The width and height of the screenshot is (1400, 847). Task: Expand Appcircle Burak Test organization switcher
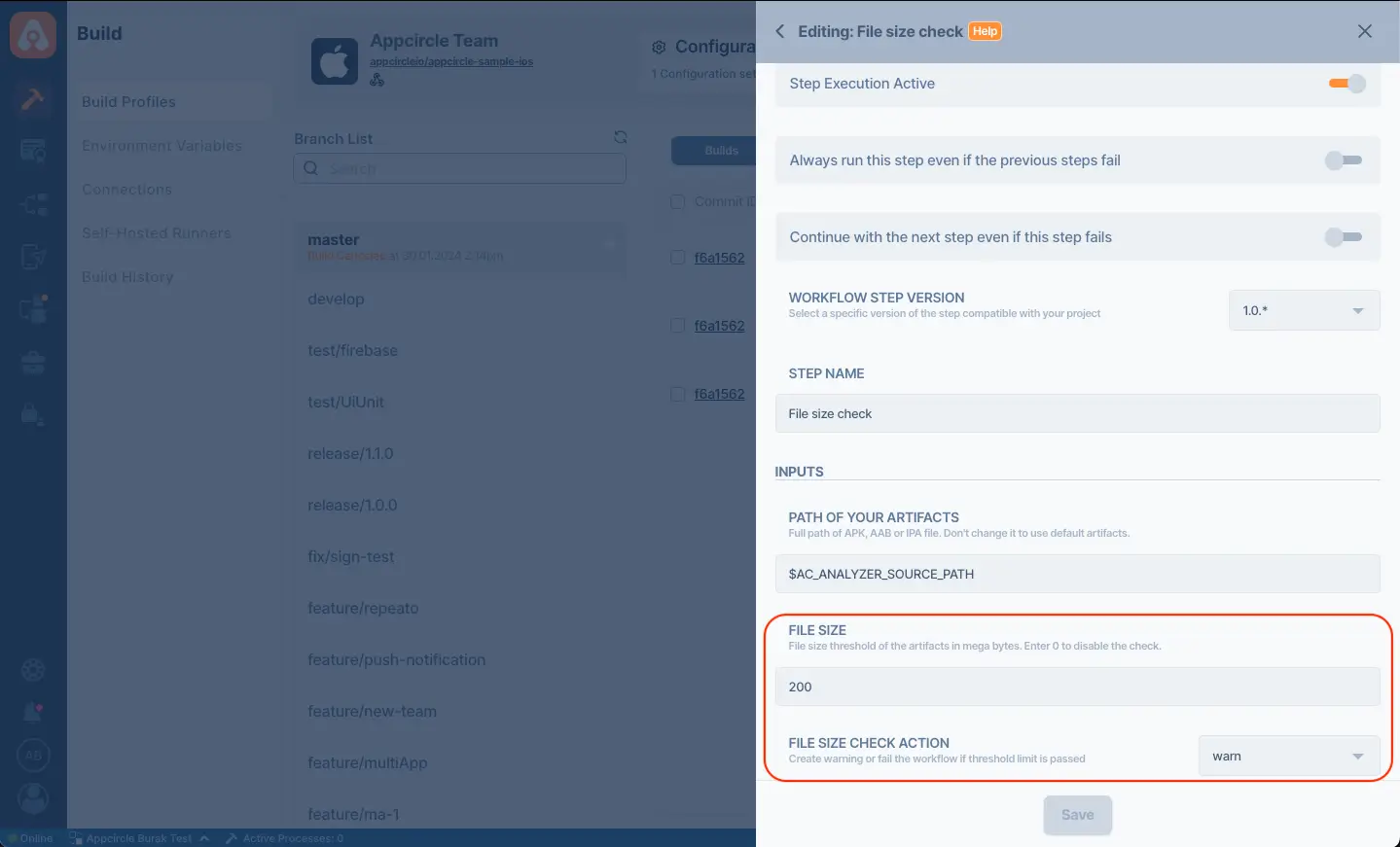(139, 838)
